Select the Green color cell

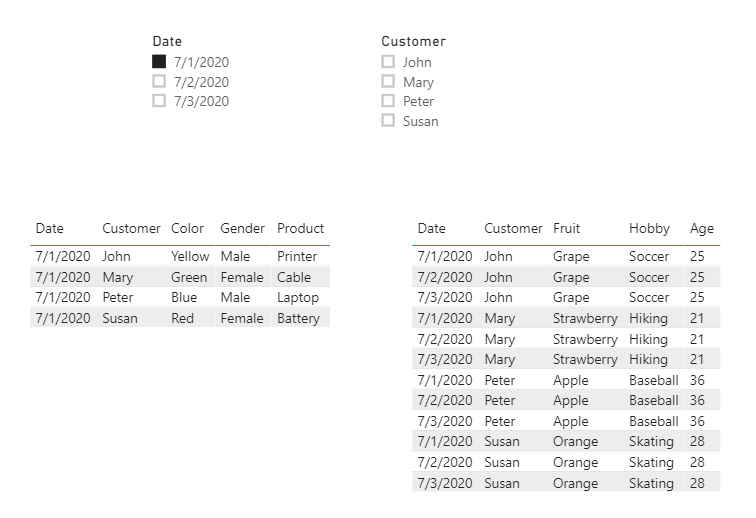tap(189, 277)
